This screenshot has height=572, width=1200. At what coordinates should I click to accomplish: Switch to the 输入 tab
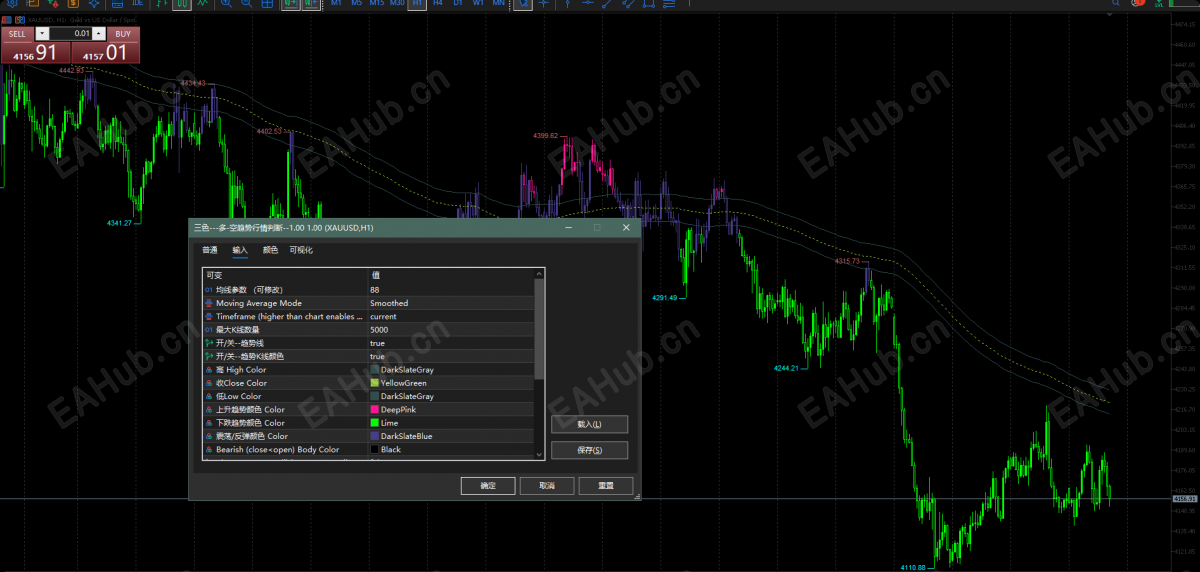[x=240, y=250]
